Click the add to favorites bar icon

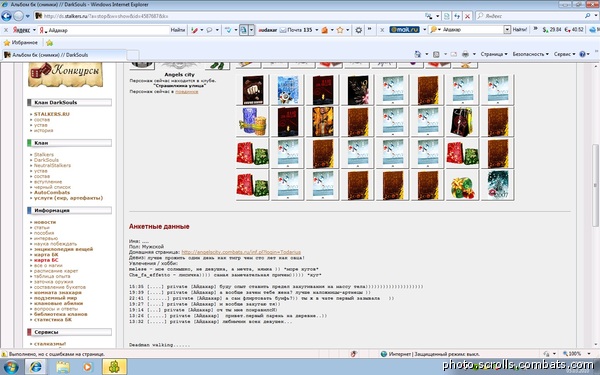(49, 43)
